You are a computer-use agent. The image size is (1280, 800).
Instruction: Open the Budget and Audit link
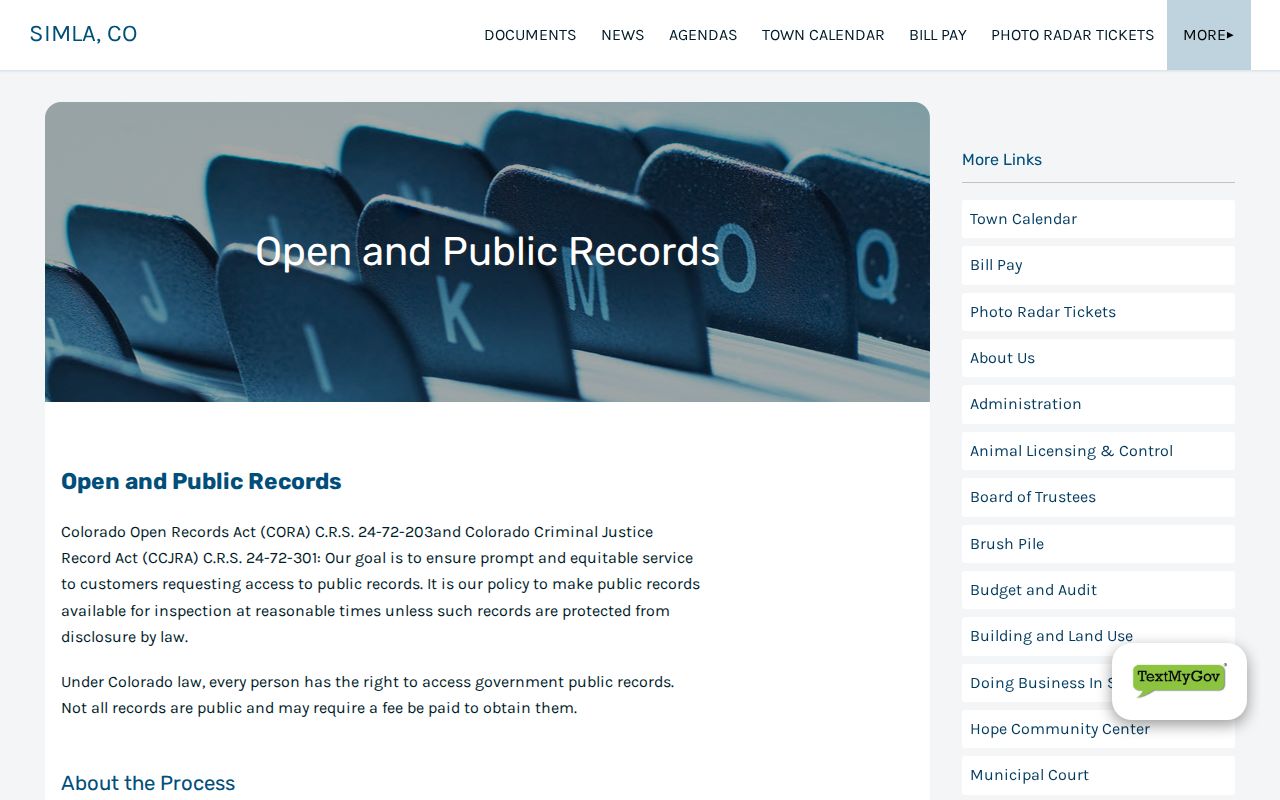[x=1098, y=590]
